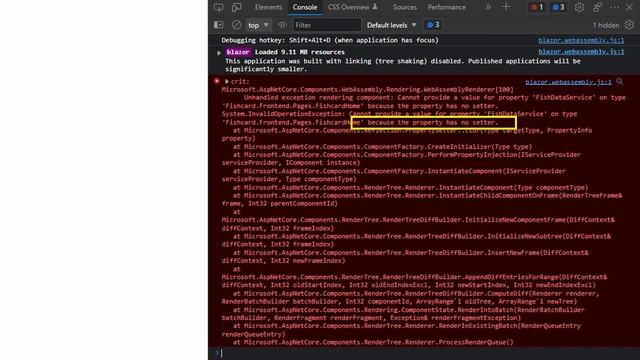Image resolution: width=640 pixels, height=360 pixels.
Task: Open blazor.webassembly.js link on crit error row
Action: pos(568,82)
